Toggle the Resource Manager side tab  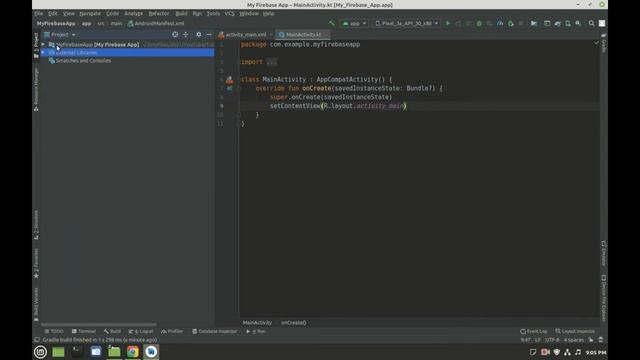coord(36,89)
